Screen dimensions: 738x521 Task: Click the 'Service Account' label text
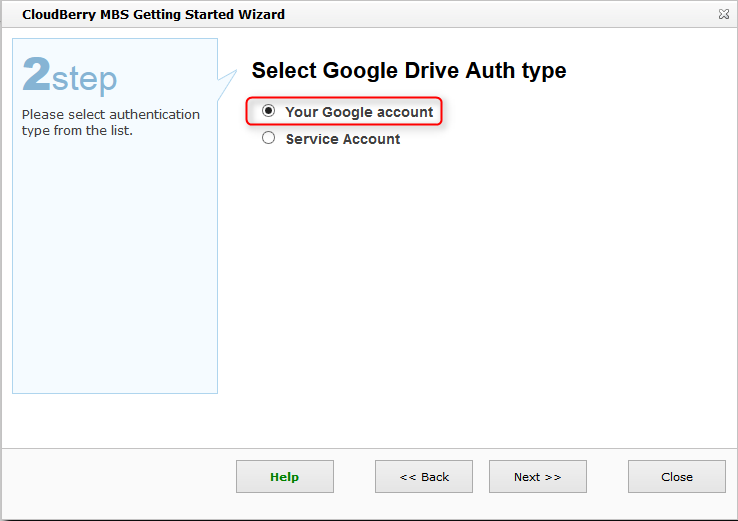[342, 140]
